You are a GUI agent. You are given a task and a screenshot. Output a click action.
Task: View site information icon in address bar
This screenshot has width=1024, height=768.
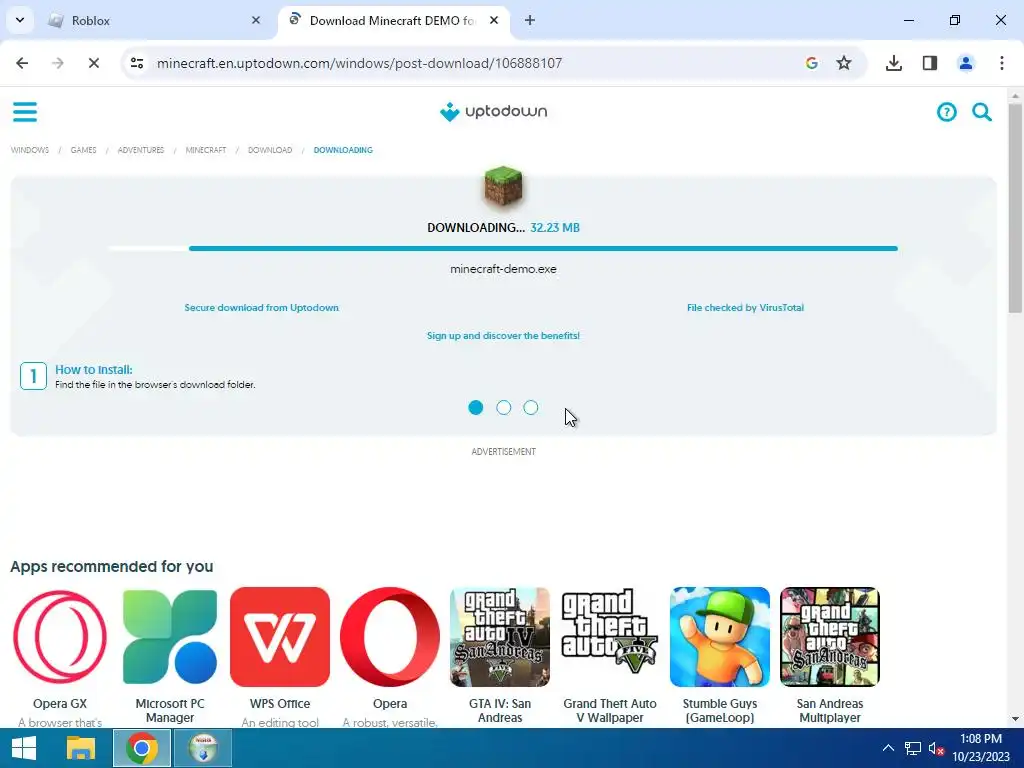coord(137,63)
